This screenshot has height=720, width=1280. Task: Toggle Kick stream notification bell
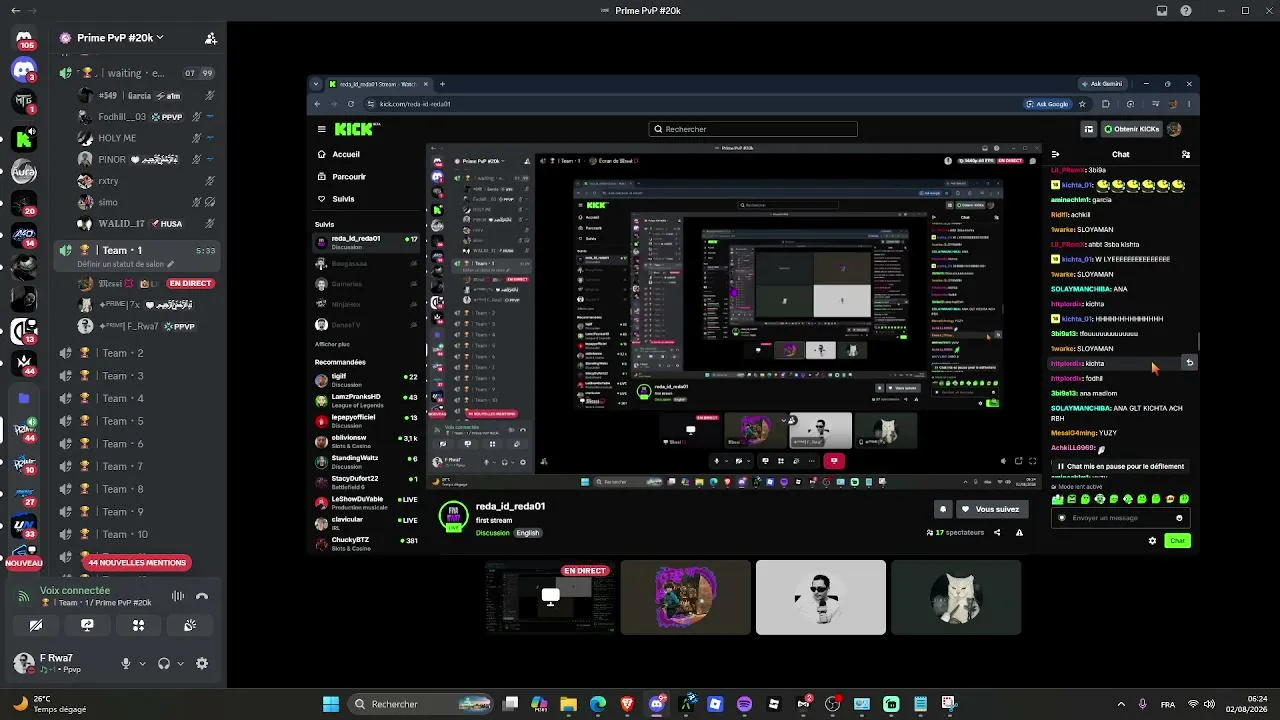click(x=942, y=509)
